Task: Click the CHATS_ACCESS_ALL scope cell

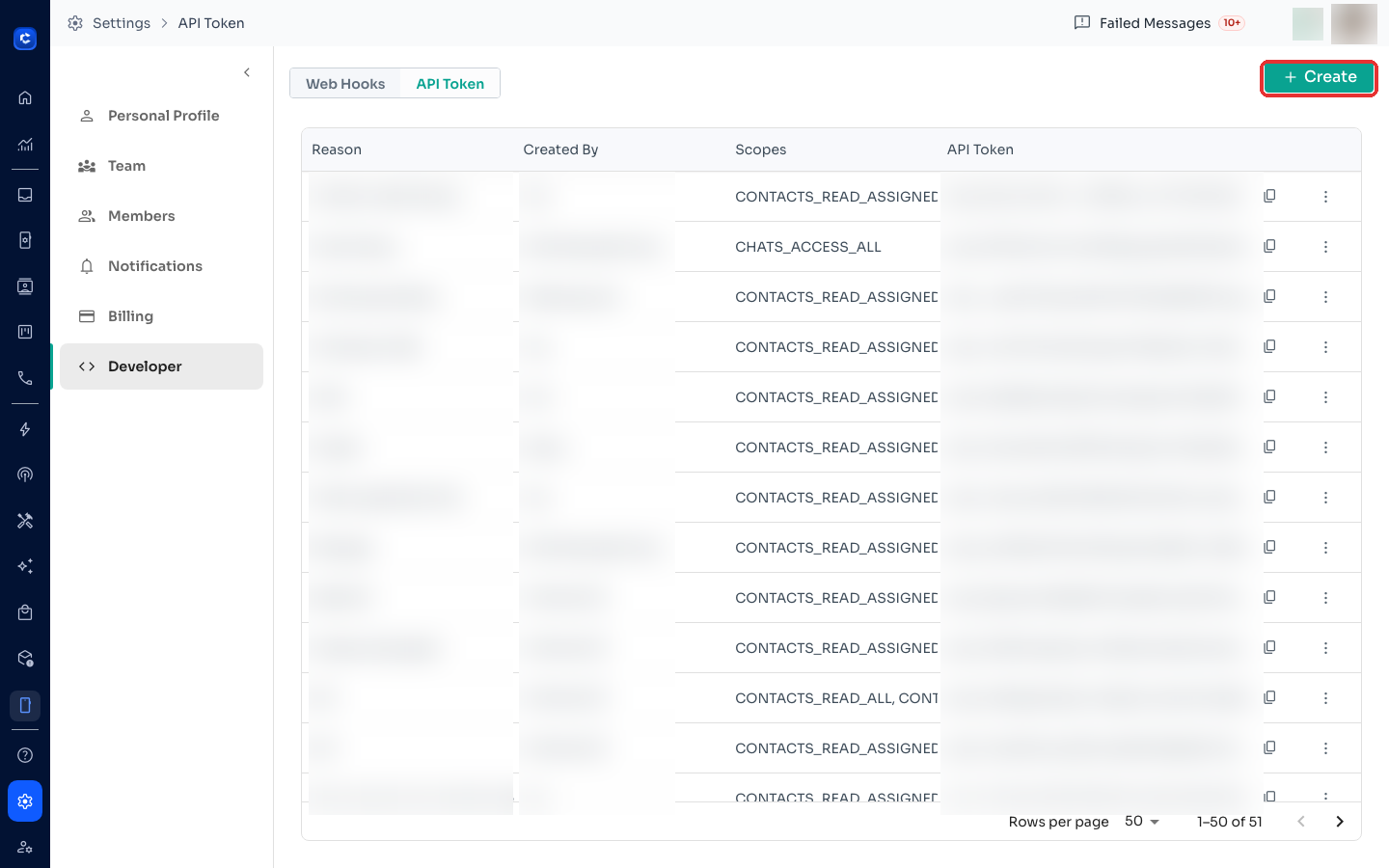Action: (808, 247)
